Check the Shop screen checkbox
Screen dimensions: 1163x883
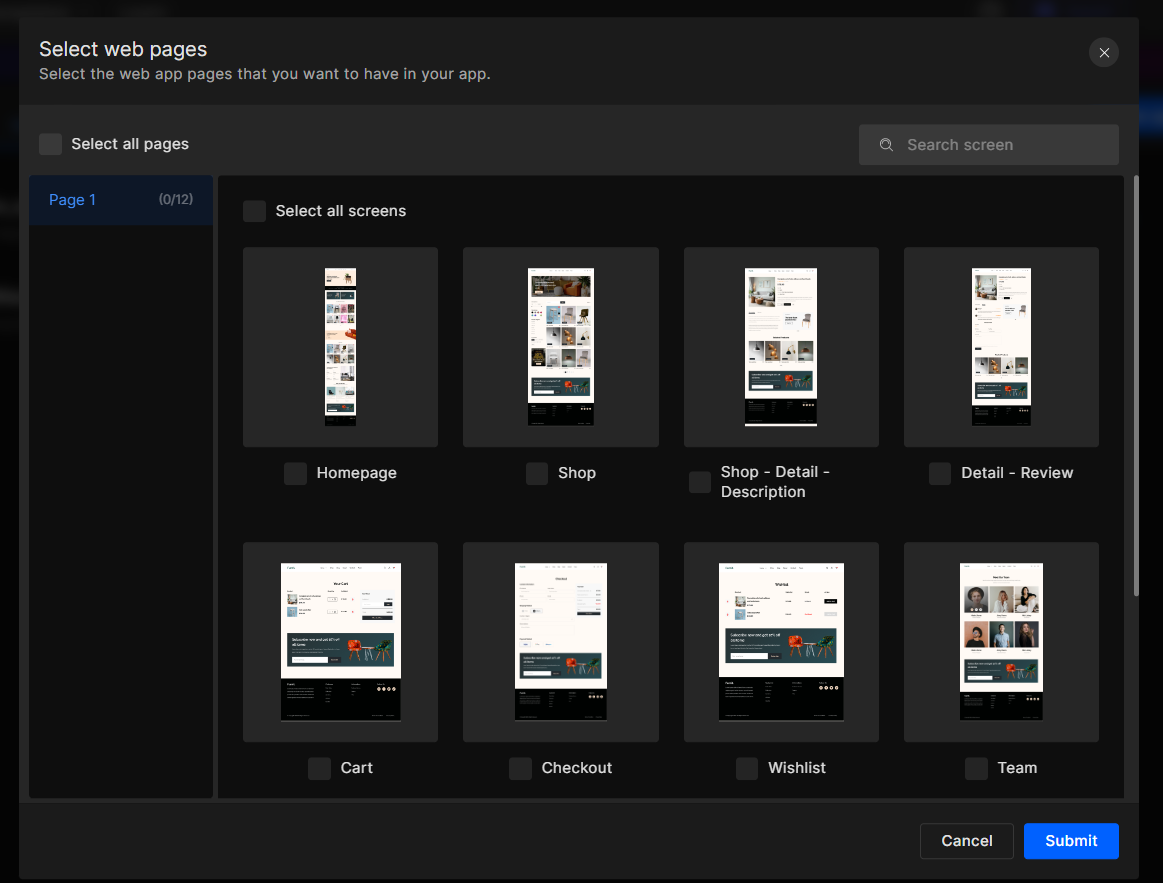pyautogui.click(x=536, y=473)
